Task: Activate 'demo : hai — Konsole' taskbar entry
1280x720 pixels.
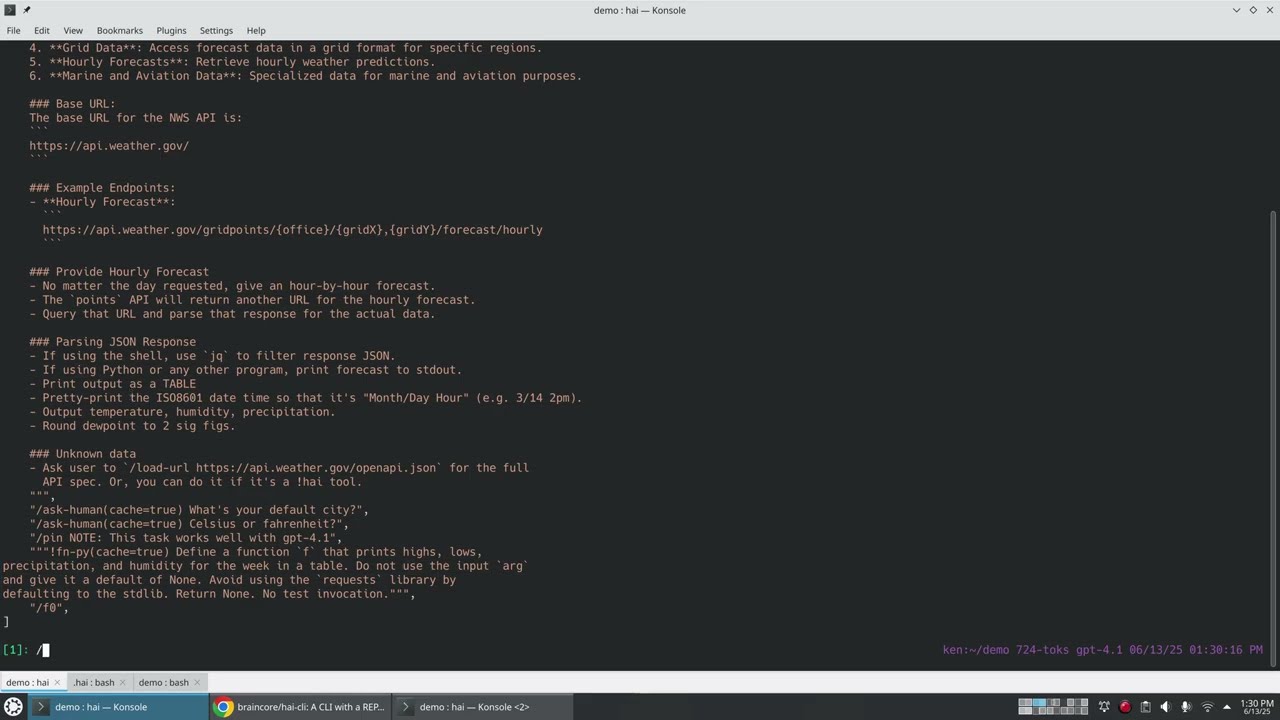Action: (117, 707)
